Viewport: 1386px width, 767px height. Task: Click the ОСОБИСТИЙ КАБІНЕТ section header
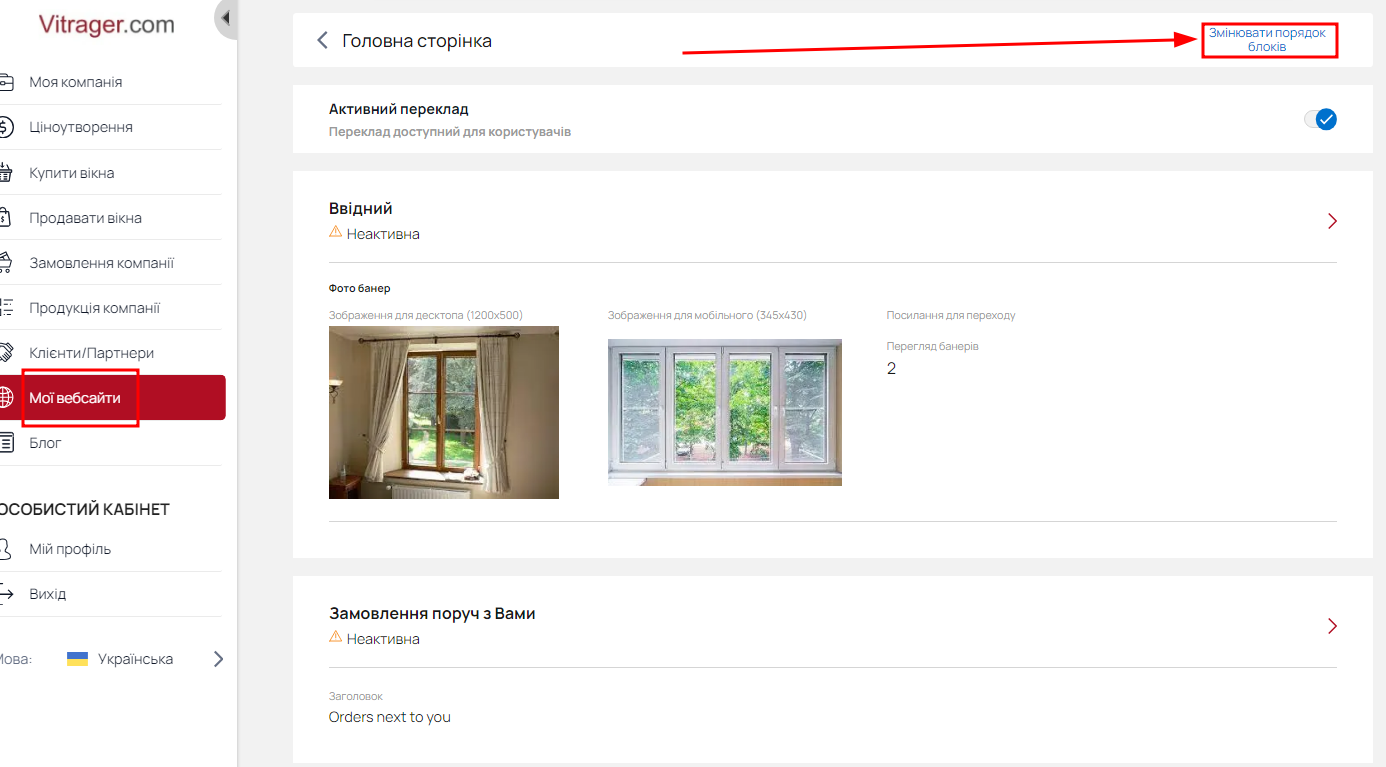tap(85, 509)
